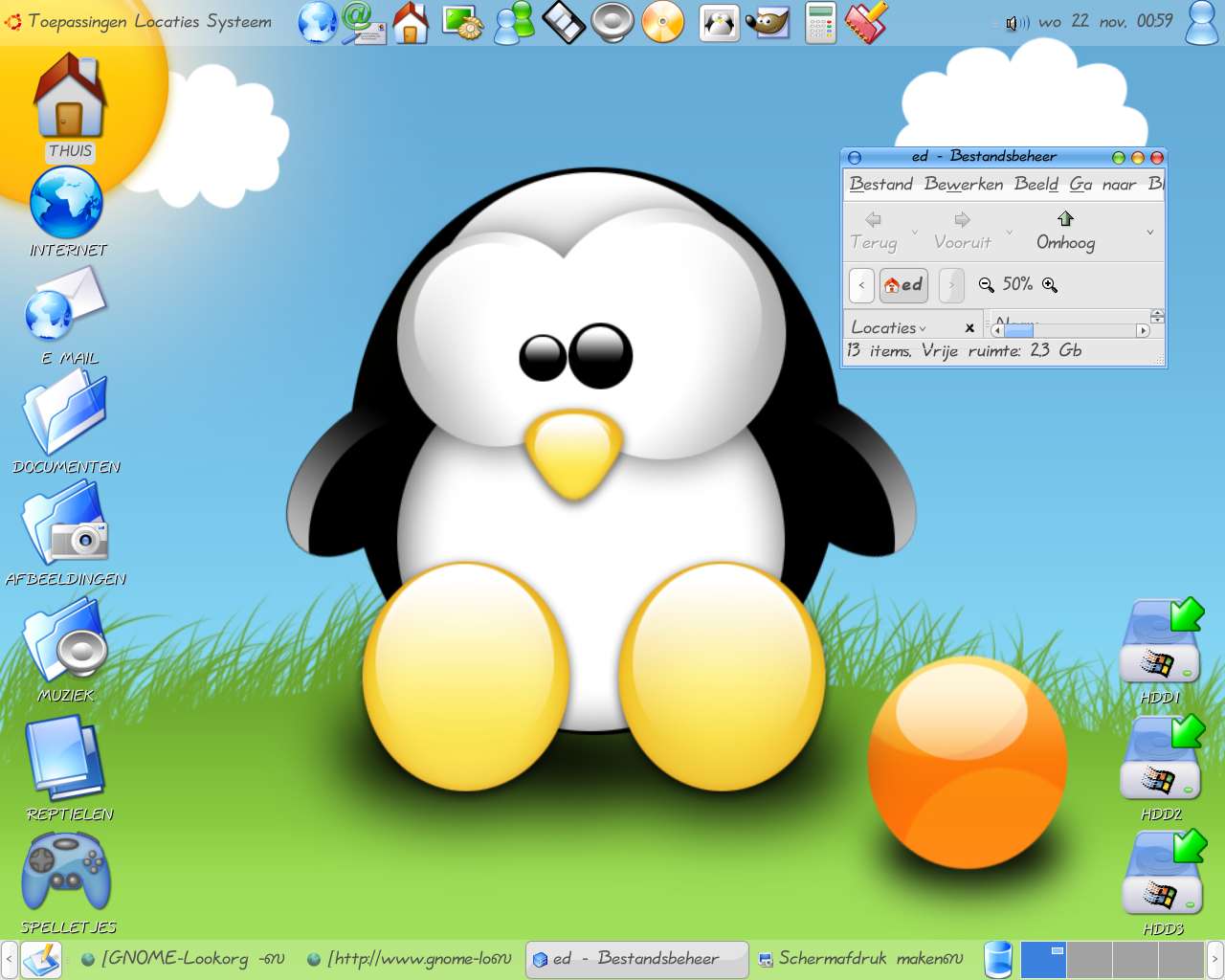This screenshot has width=1225, height=980.
Task: Open the Locaties side pane dropdown
Action: click(x=889, y=327)
